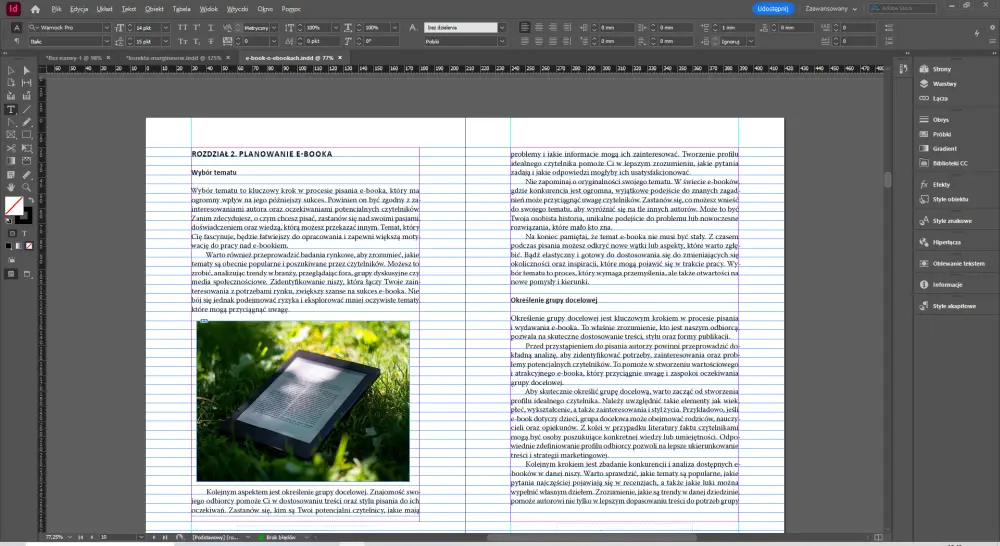
Task: Select the Type tool in the toolbox
Action: point(11,109)
